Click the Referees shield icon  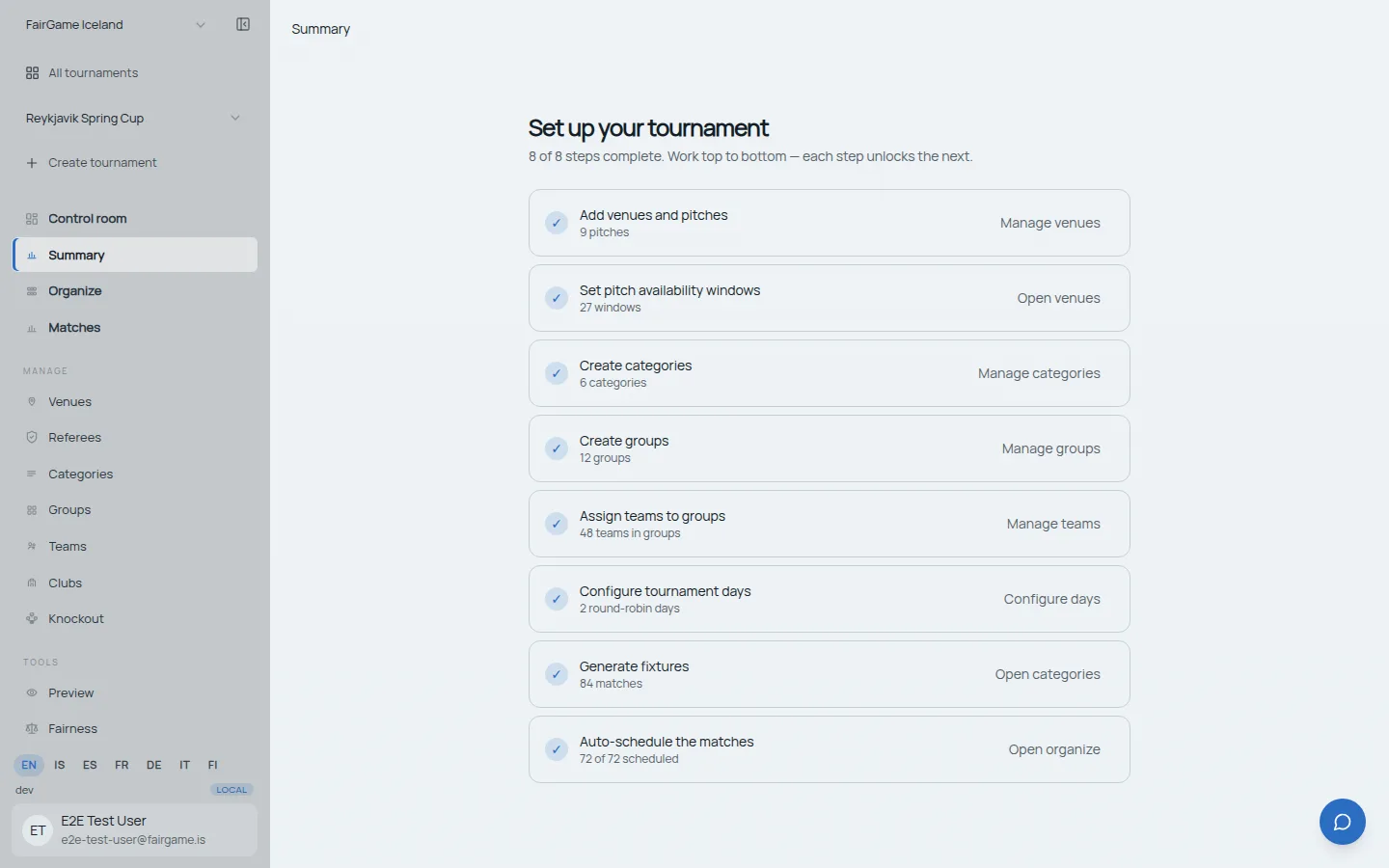(x=32, y=438)
